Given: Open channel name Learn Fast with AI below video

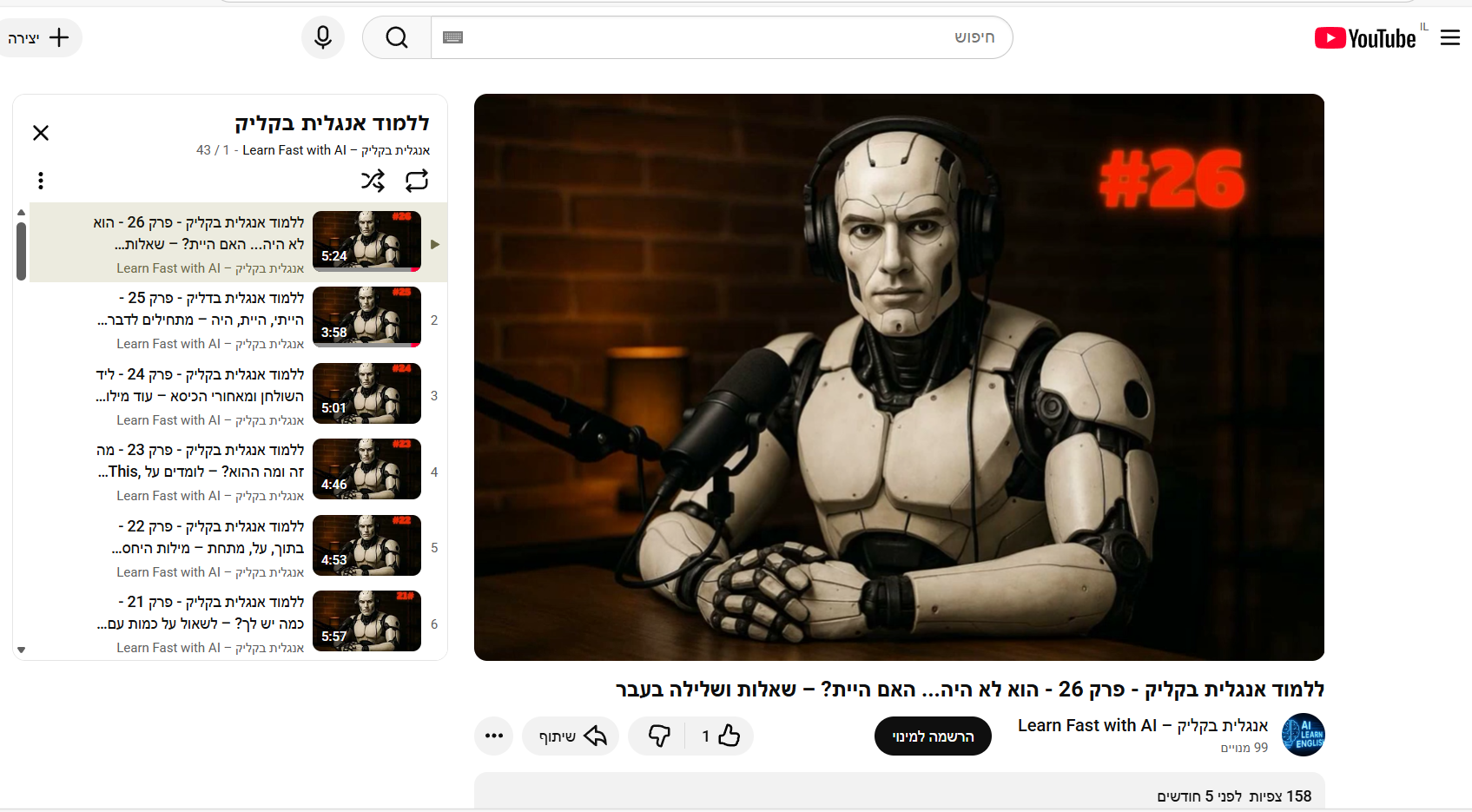Looking at the screenshot, I should (x=1143, y=726).
